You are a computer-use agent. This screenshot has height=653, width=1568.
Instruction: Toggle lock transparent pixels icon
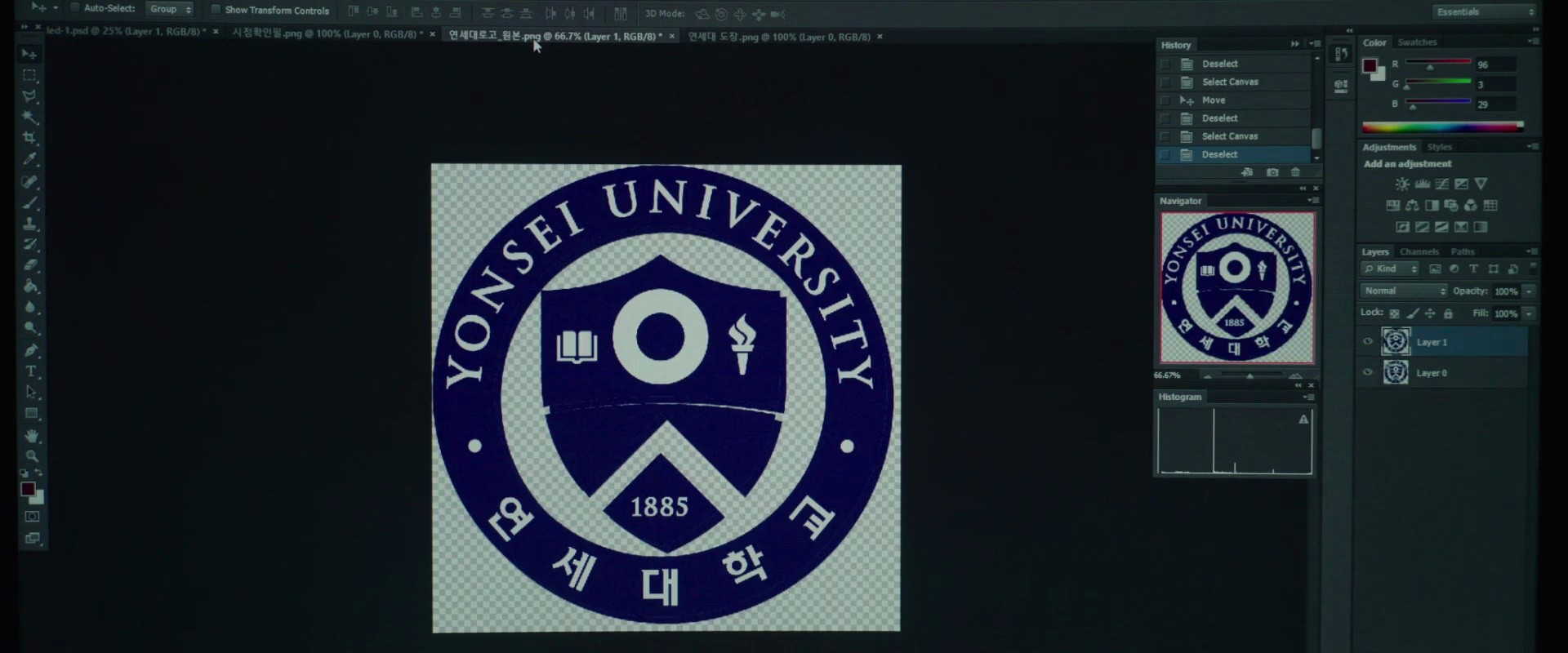(1394, 313)
